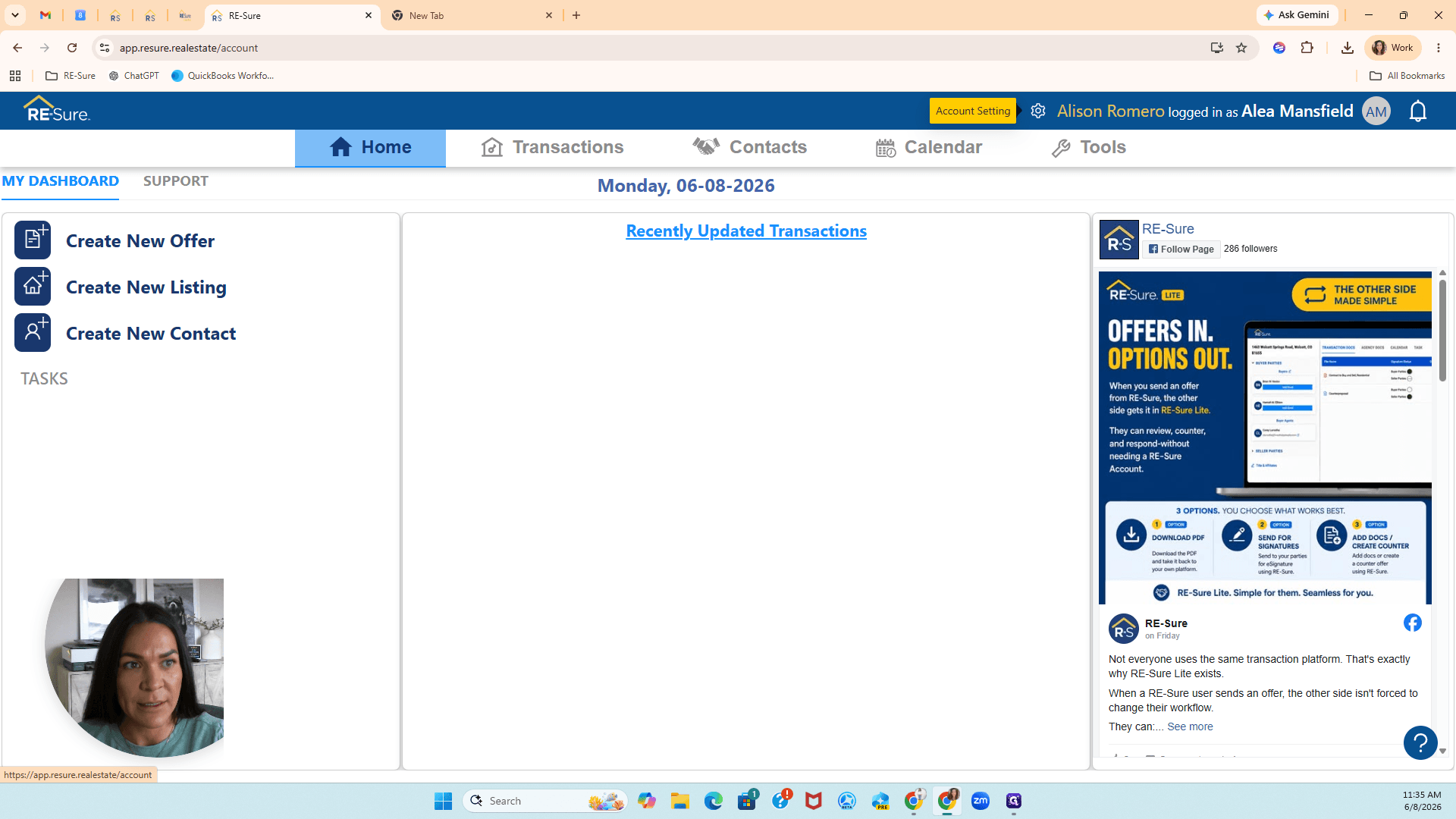Screen dimensions: 1456x819
Task: Switch to the SUPPORT tab
Action: tap(175, 181)
